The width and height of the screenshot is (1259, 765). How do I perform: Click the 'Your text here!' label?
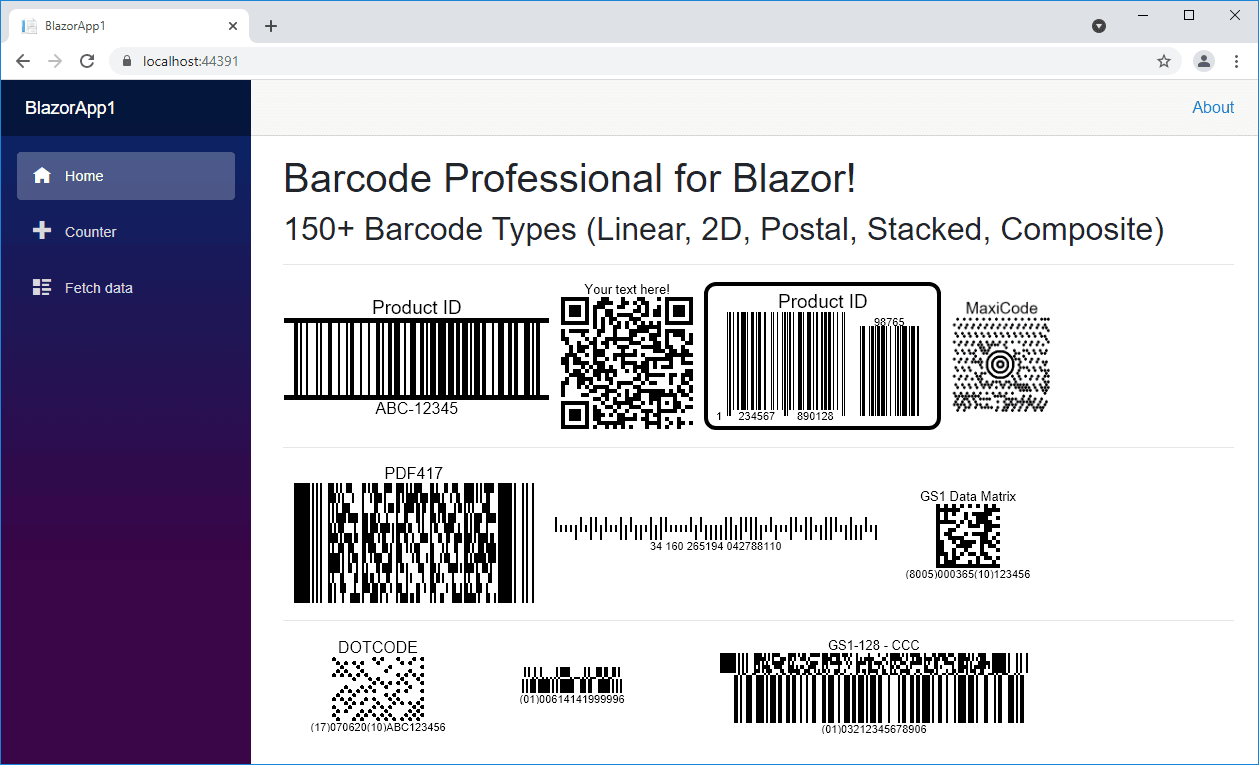pos(627,289)
